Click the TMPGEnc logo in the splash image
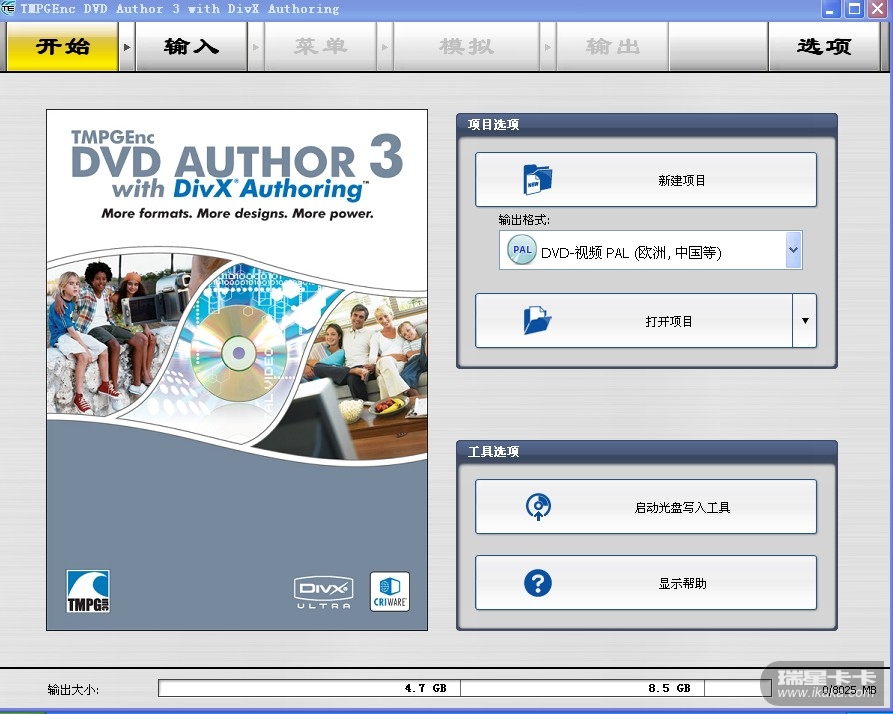Image resolution: width=893 pixels, height=714 pixels. [88, 591]
